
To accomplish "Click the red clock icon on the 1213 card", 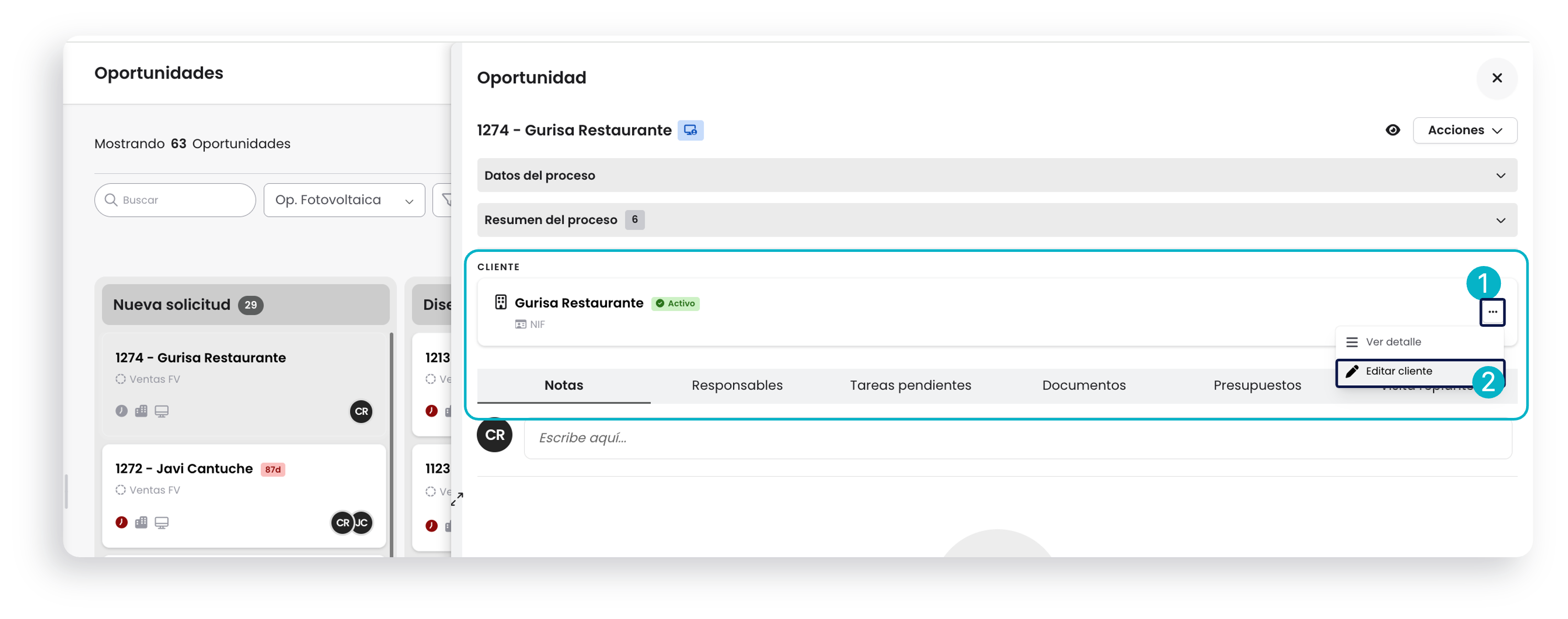I will pyautogui.click(x=431, y=411).
